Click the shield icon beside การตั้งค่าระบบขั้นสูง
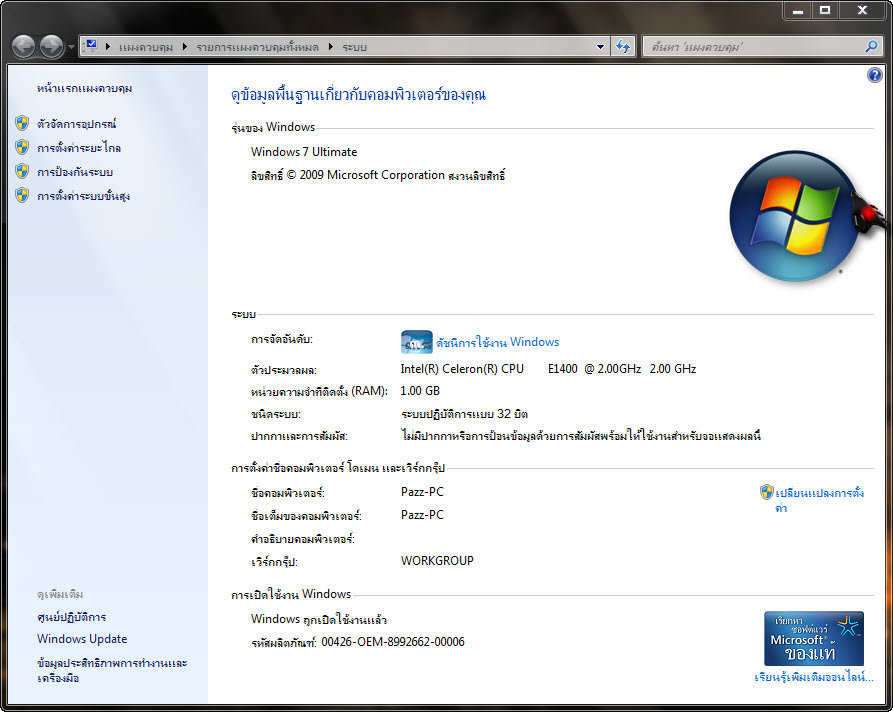Screen dimensions: 893x712 point(22,195)
